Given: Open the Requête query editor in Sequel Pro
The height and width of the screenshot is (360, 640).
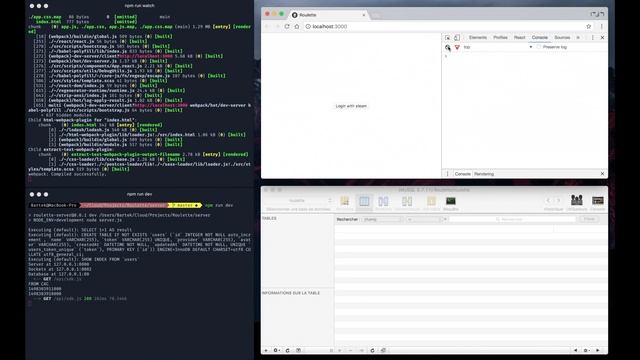Looking at the screenshot, I should coord(451,202).
